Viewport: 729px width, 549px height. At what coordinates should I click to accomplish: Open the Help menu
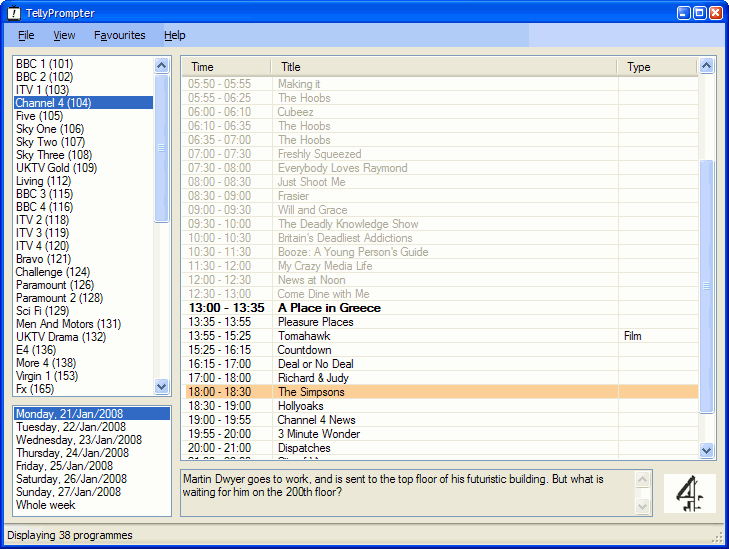175,35
